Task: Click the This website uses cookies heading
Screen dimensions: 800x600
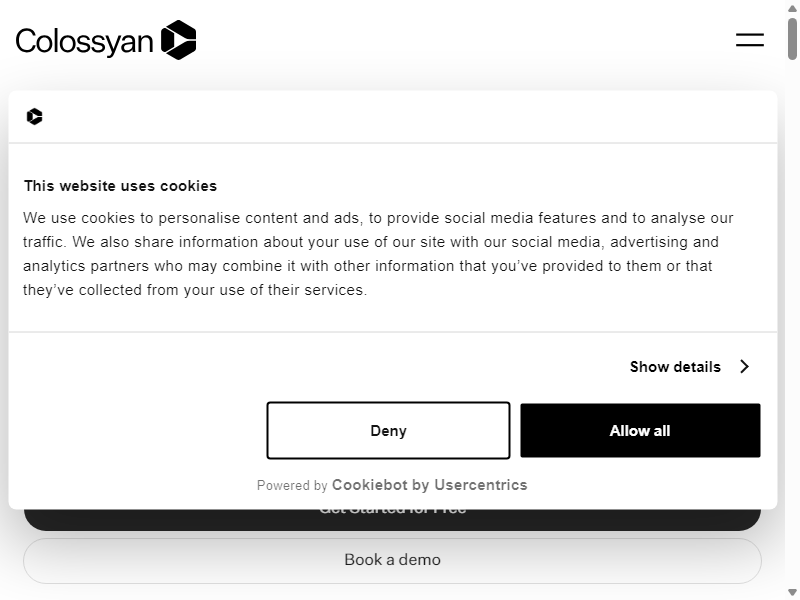Action: tap(120, 186)
